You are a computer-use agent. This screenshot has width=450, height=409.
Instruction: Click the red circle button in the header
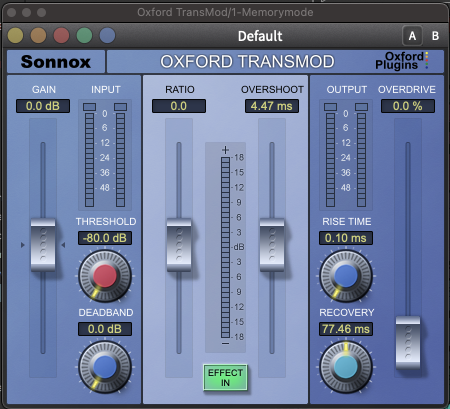(61, 35)
